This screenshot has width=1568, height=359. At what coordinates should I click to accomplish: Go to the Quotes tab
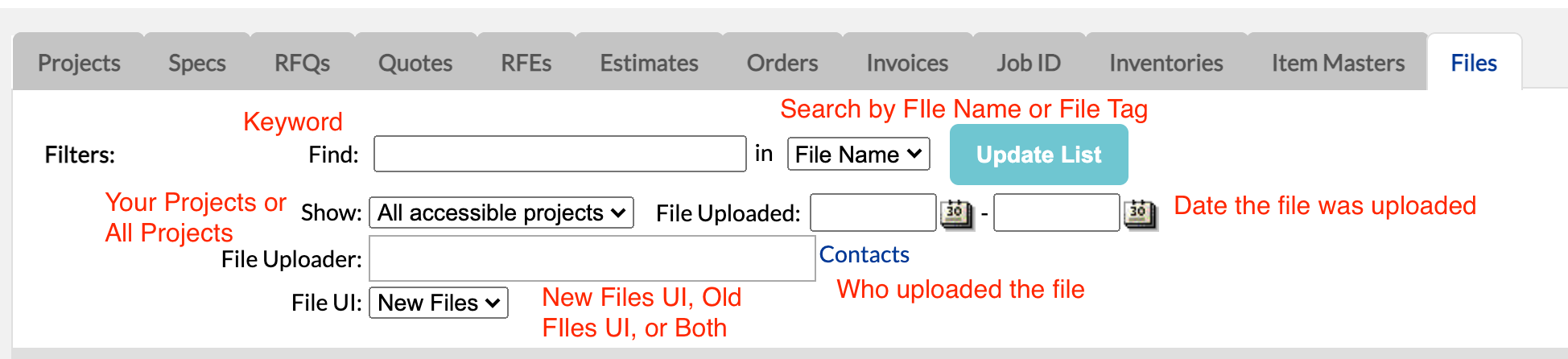pos(415,62)
